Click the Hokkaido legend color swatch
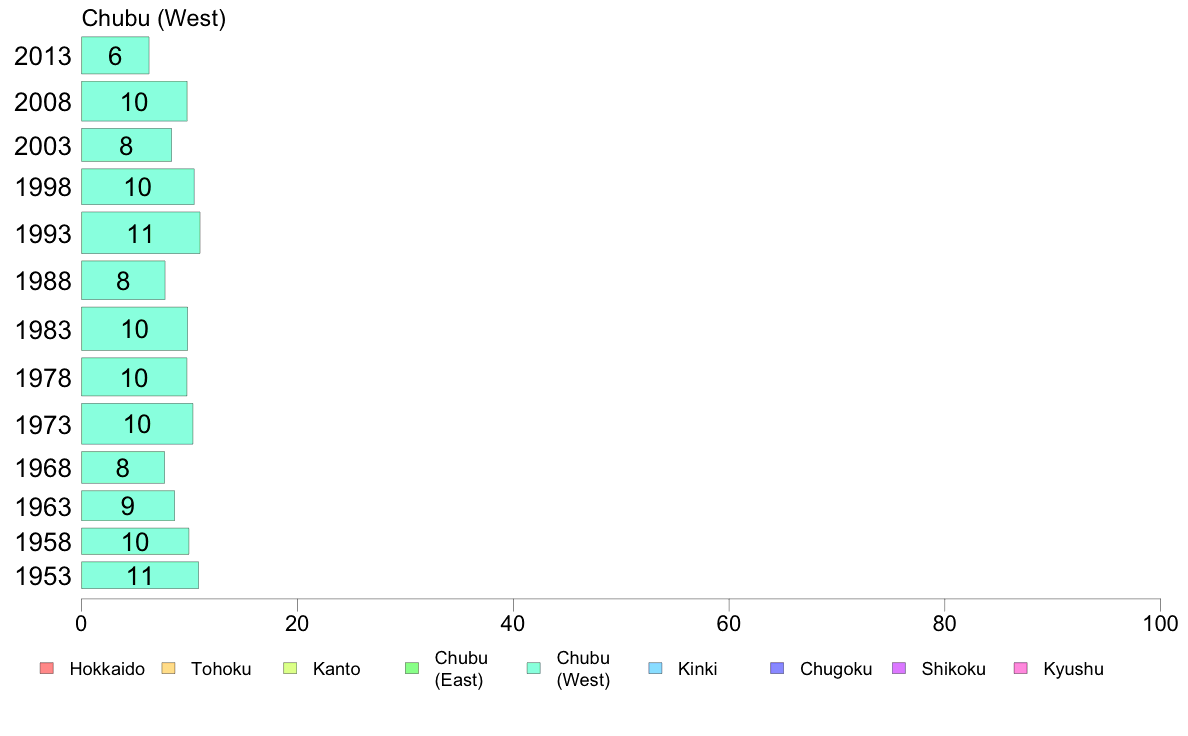This screenshot has height=736, width=1188. pos(47,668)
